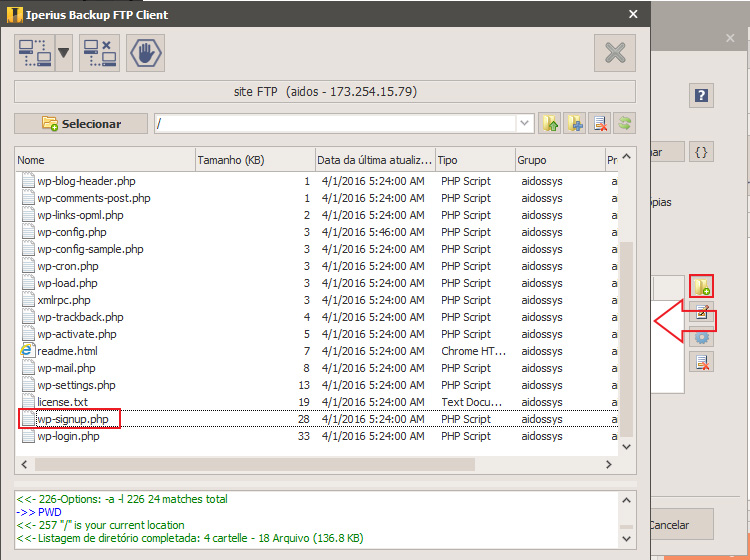Select license.txt file
The image size is (750, 560).
(x=63, y=402)
